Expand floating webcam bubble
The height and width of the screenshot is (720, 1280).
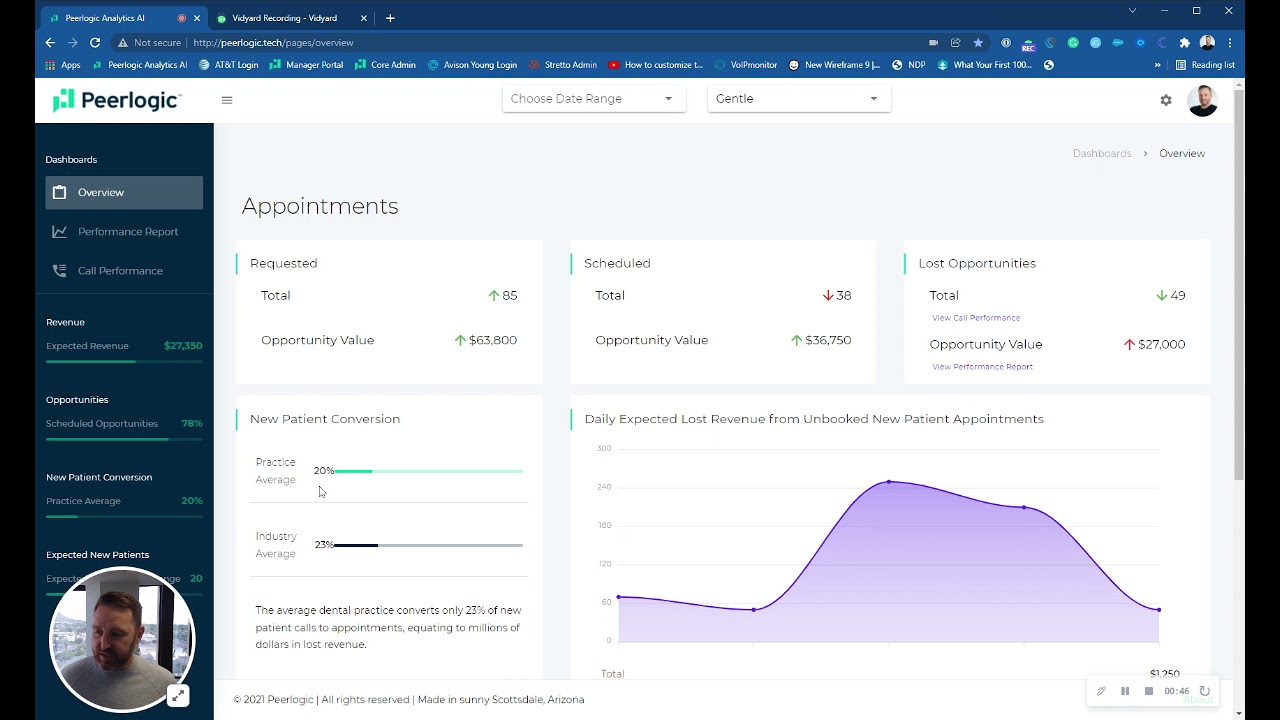[177, 696]
